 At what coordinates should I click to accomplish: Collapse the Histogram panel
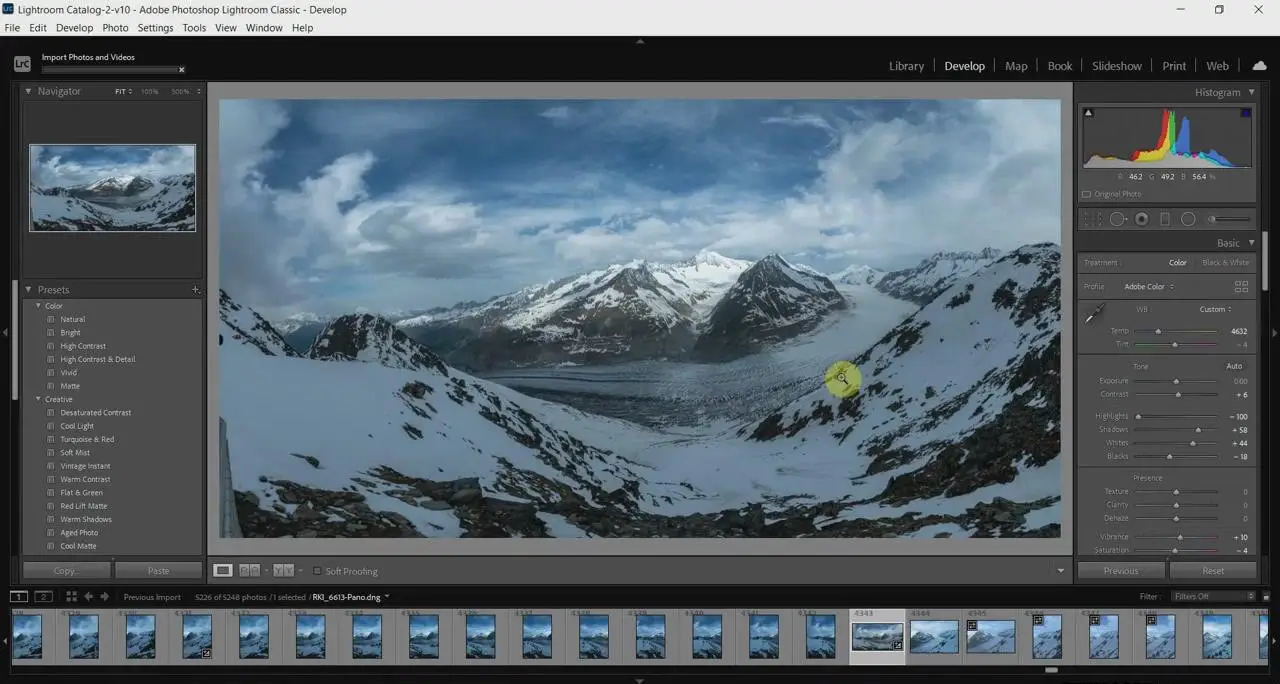coord(1251,92)
